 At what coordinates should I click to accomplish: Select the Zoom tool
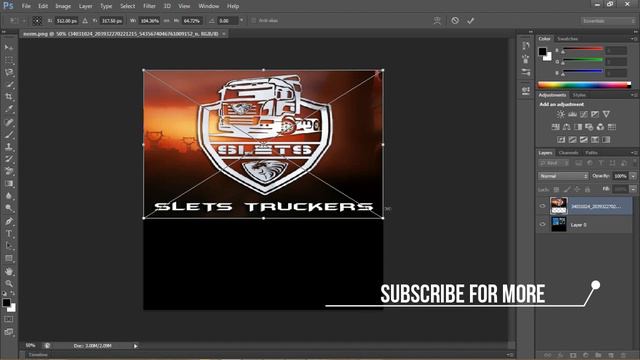9,284
